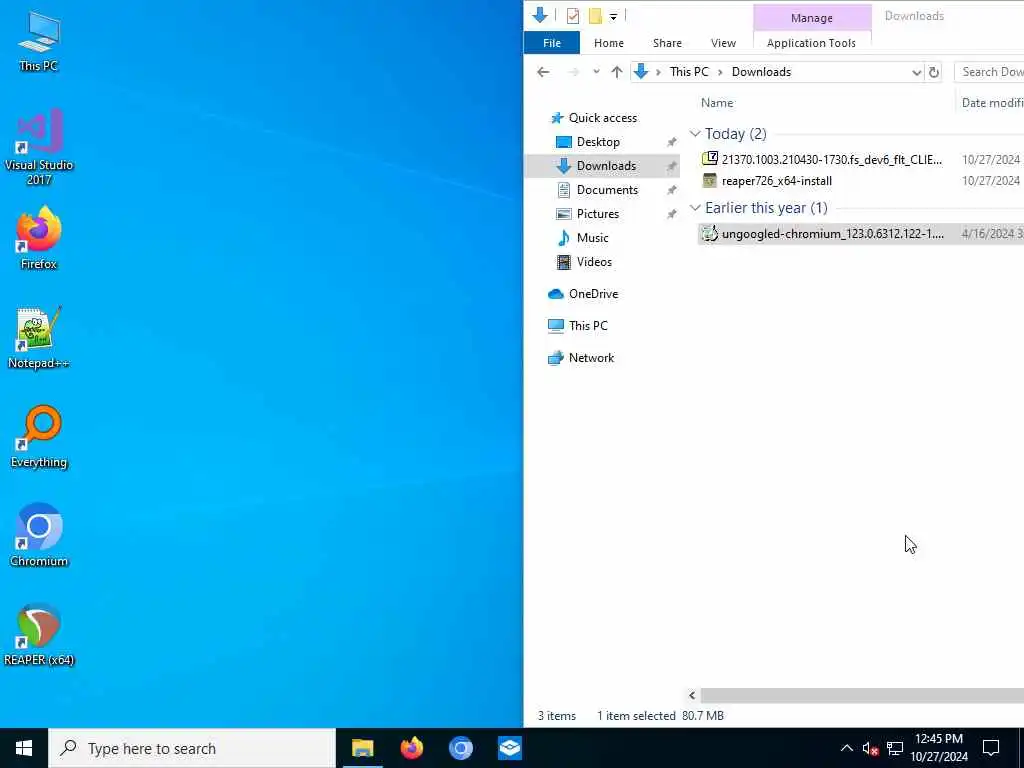Image resolution: width=1024 pixels, height=768 pixels.
Task: Go back with the Back arrow
Action: 543,72
